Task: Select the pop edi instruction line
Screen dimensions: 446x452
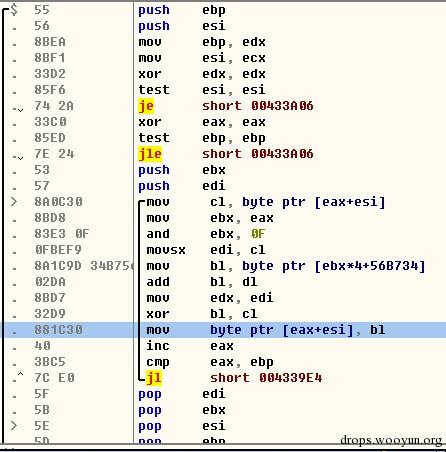Action: pos(182,394)
